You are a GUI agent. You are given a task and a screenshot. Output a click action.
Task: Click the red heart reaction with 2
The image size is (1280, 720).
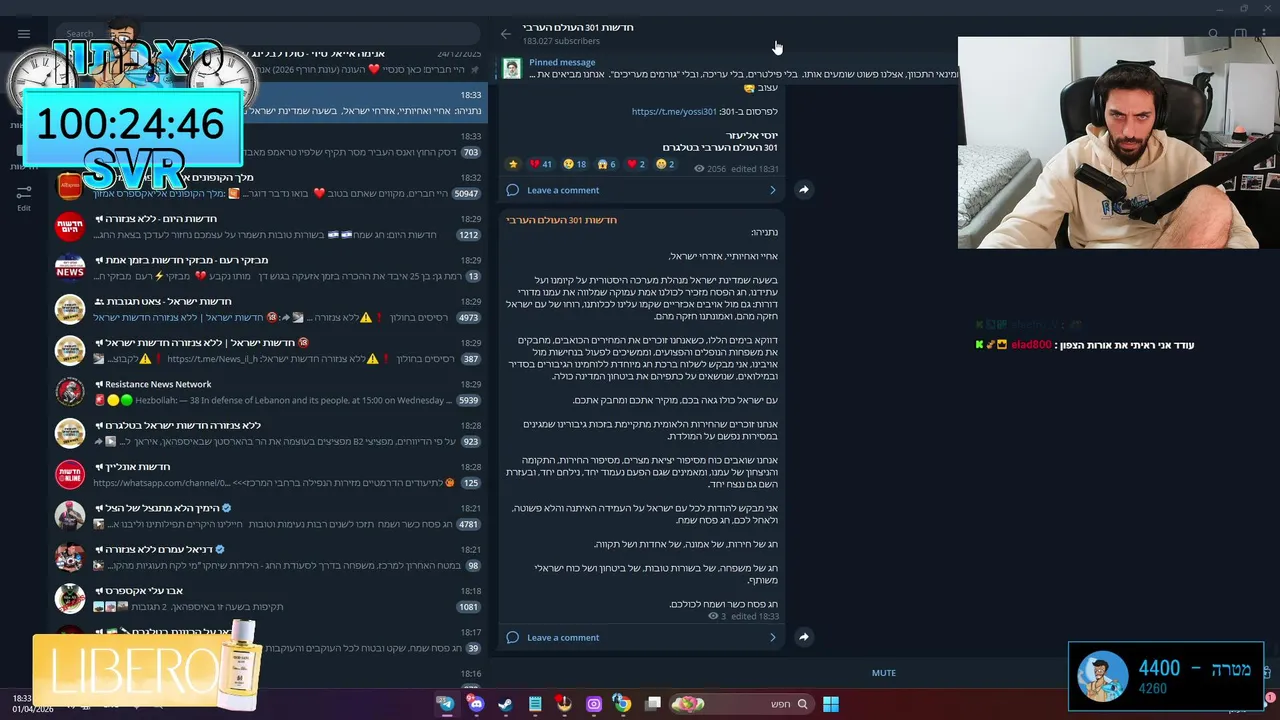(636, 164)
